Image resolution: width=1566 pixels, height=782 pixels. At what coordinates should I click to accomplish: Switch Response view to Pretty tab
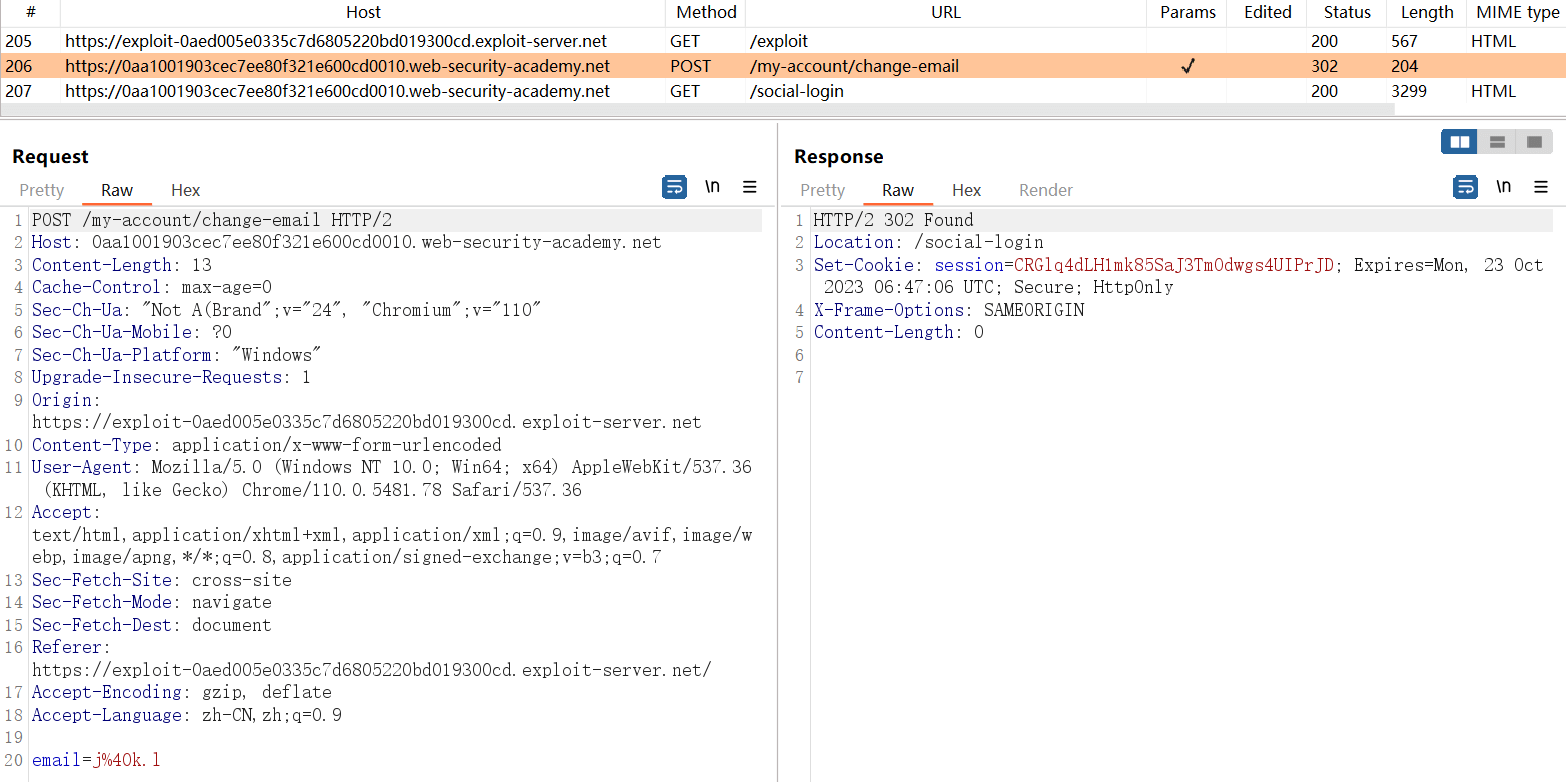click(822, 190)
